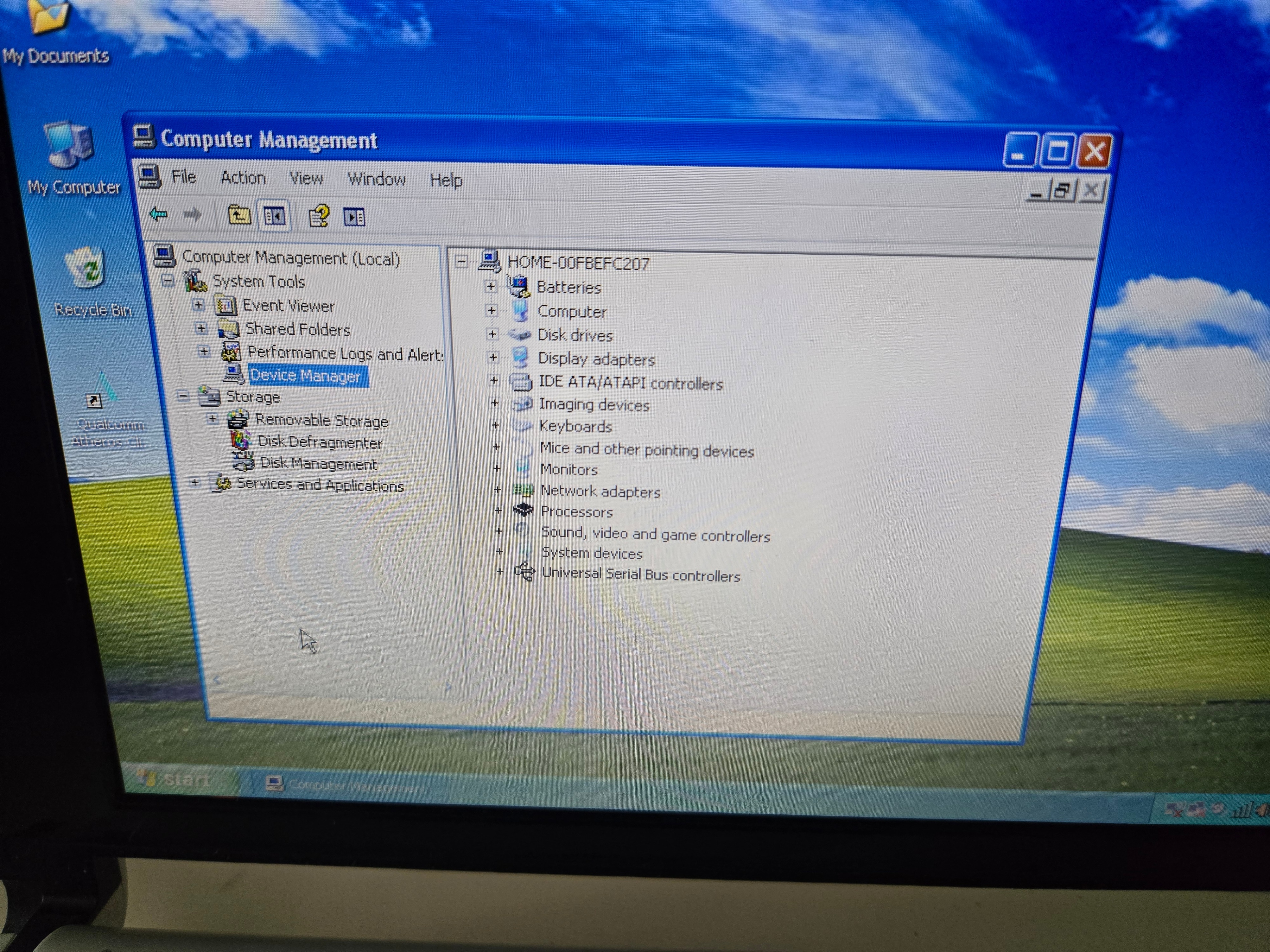Expand the Display adapters node

[x=493, y=357]
